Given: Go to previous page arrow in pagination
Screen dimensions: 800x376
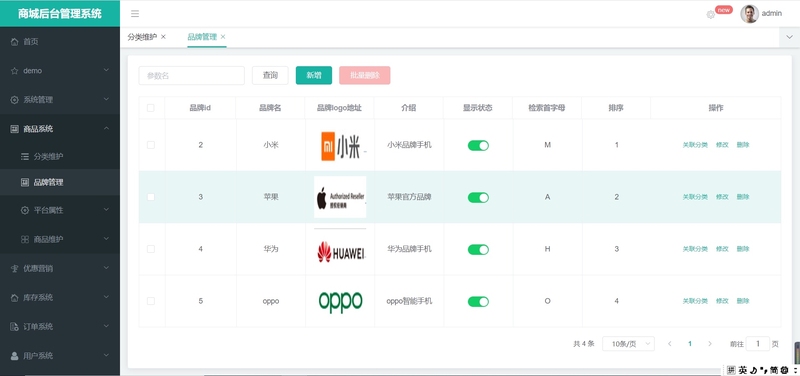Looking at the screenshot, I should point(669,344).
